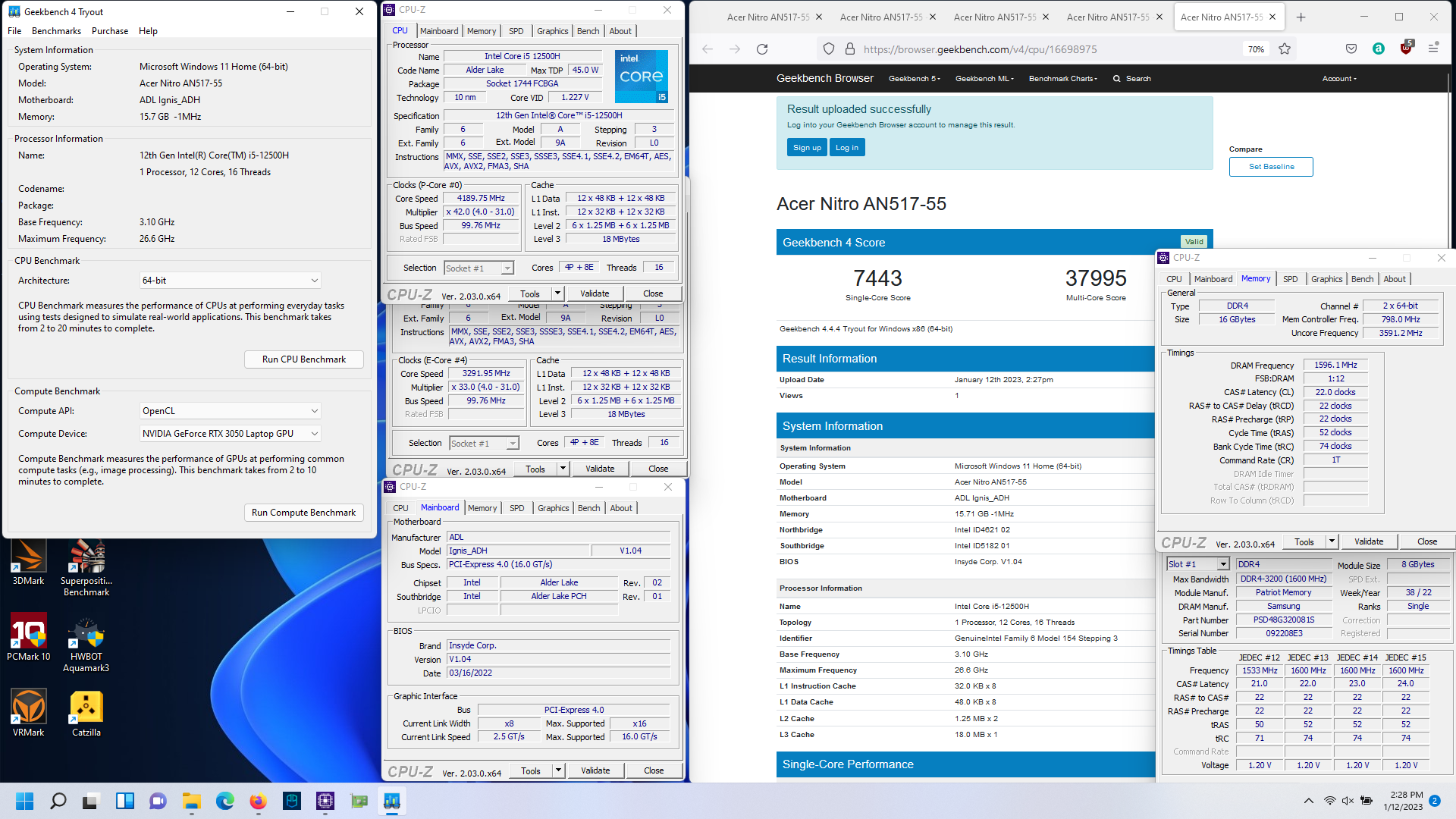Screen dimensions: 1456x819
Task: Select the first Acer Nitro browser tab
Action: click(767, 17)
